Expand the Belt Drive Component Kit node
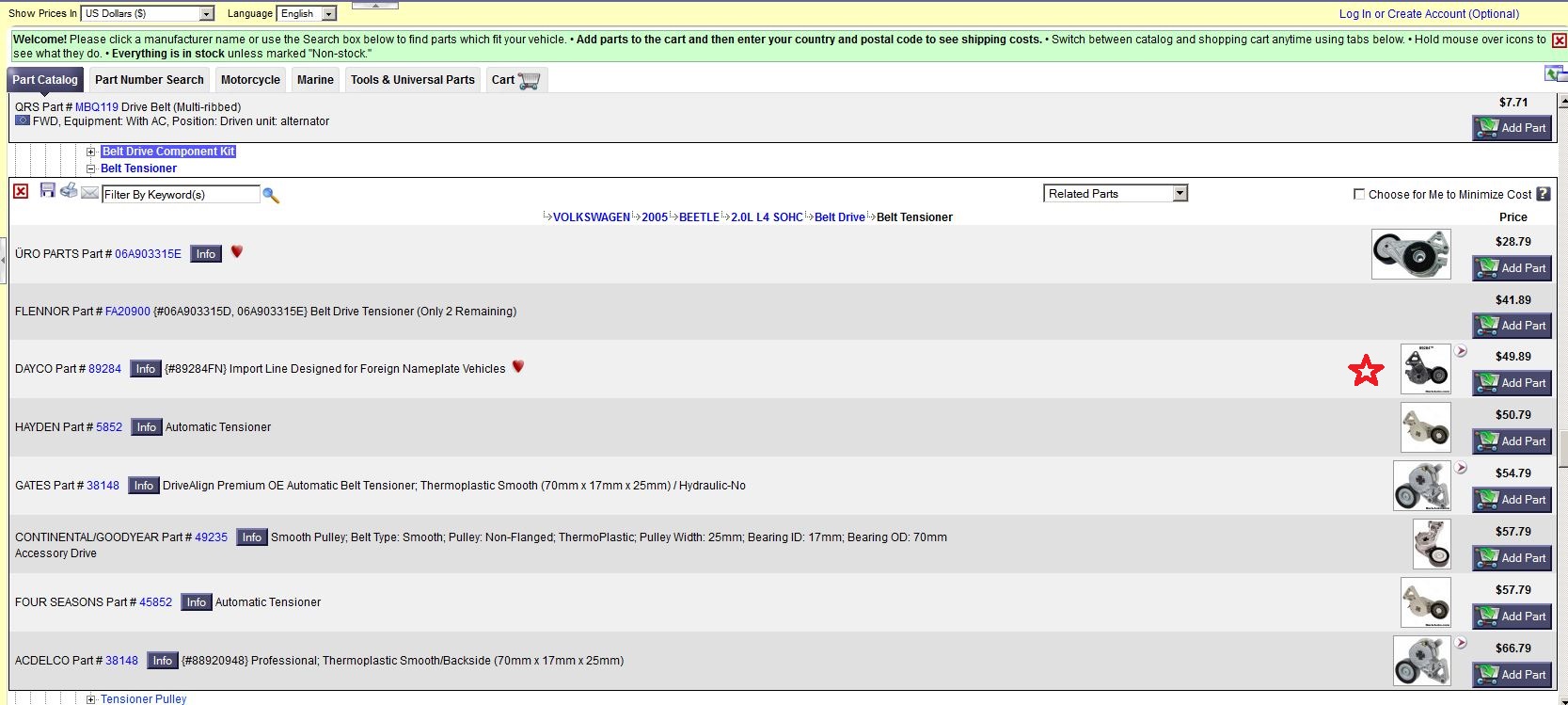This screenshot has height=705, width=1568. pos(91,152)
